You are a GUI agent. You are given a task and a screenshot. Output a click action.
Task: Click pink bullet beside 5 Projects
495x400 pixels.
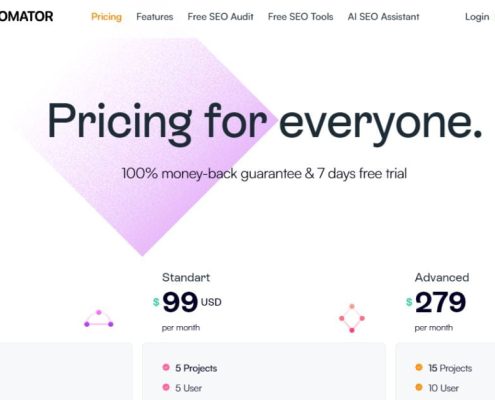(x=166, y=367)
